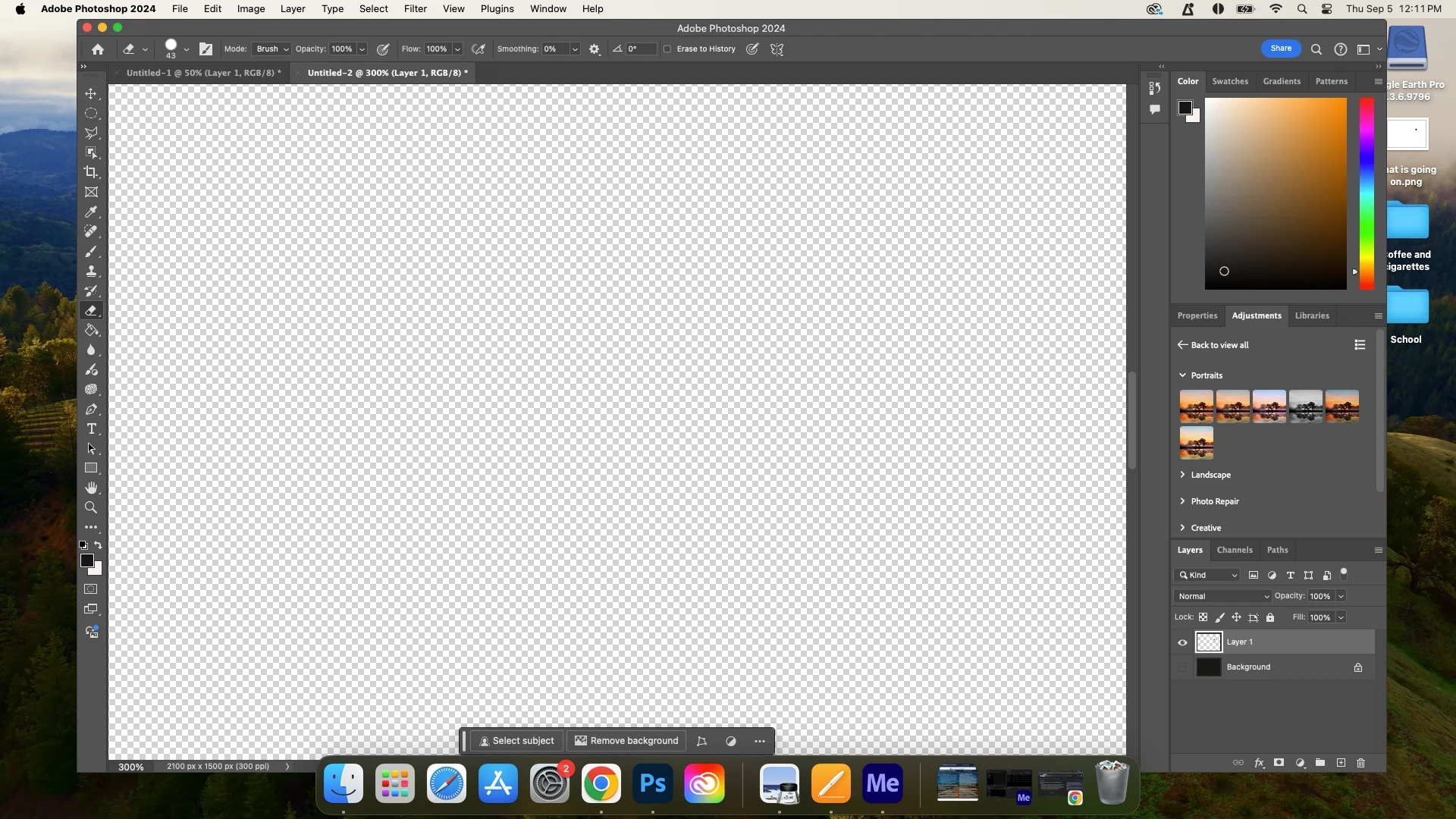Open the eraser Mode dropdown
The image size is (1456, 819).
271,49
